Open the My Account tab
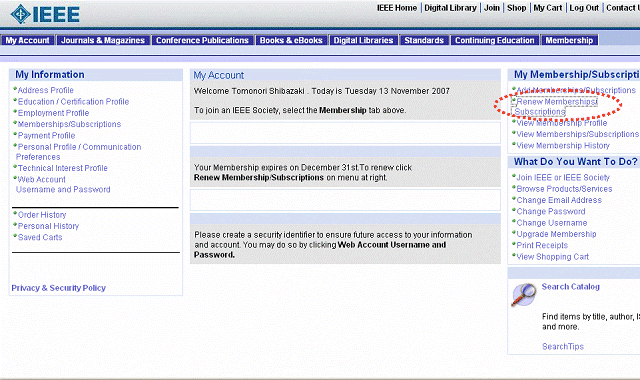 coord(27,40)
